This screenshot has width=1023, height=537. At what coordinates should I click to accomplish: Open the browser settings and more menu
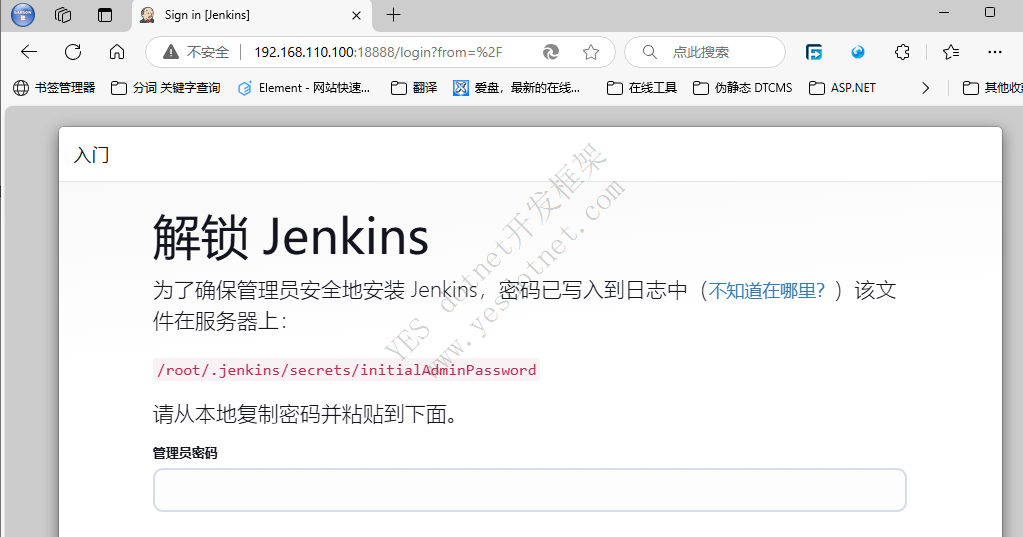tap(994, 52)
